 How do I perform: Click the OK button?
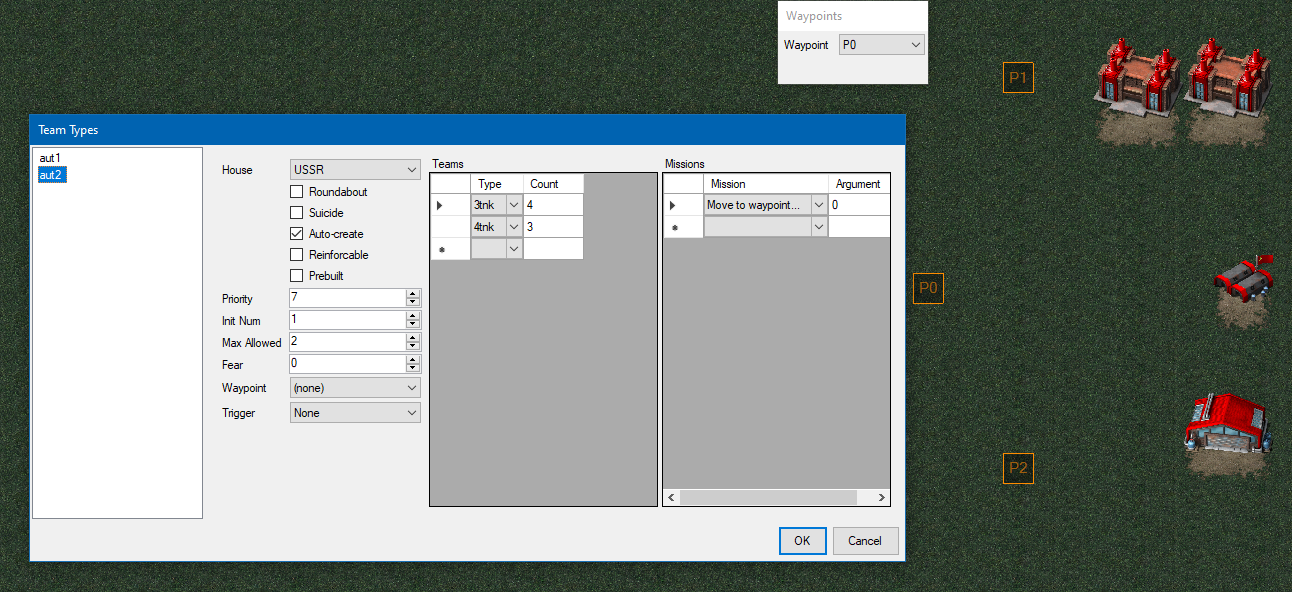(802, 541)
